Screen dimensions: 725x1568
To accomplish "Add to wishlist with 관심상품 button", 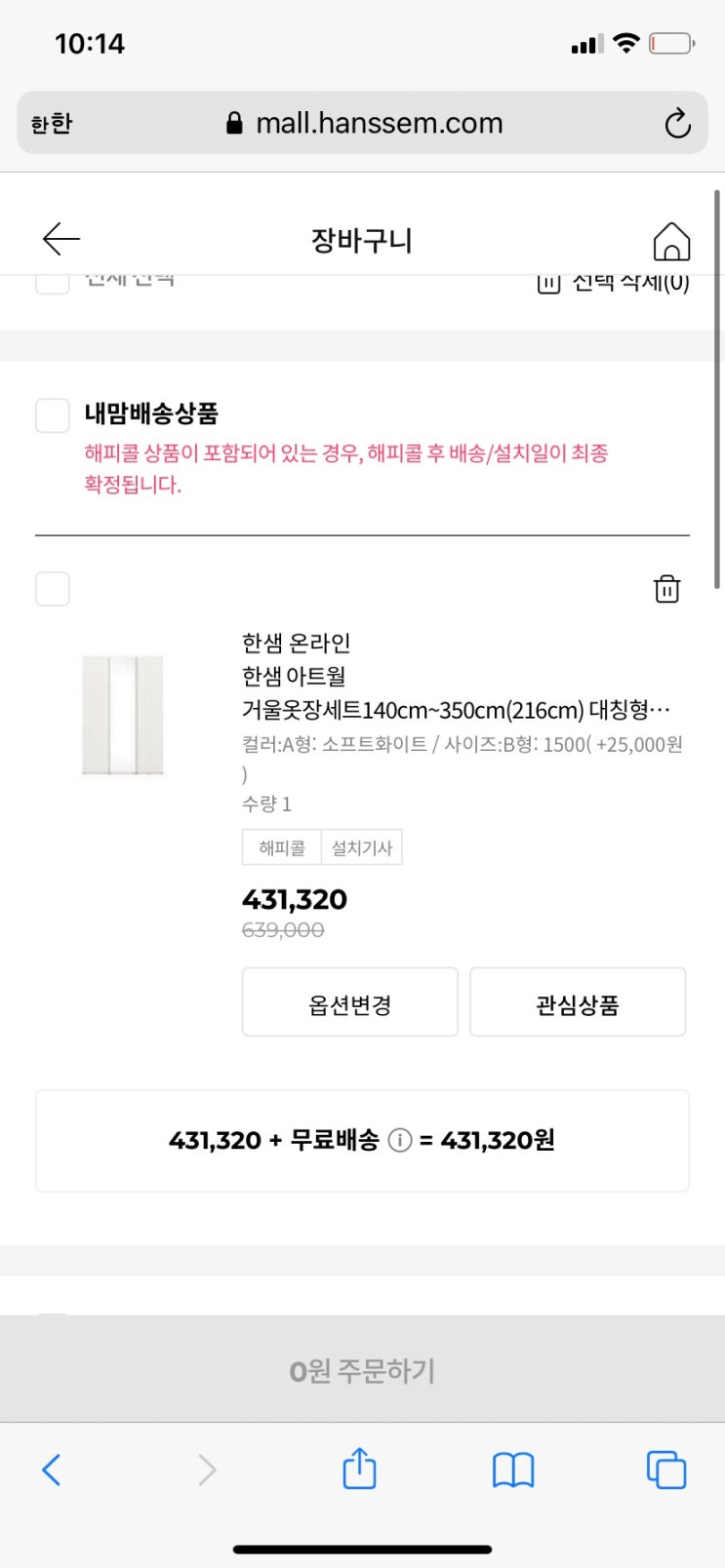I will coord(578,1002).
